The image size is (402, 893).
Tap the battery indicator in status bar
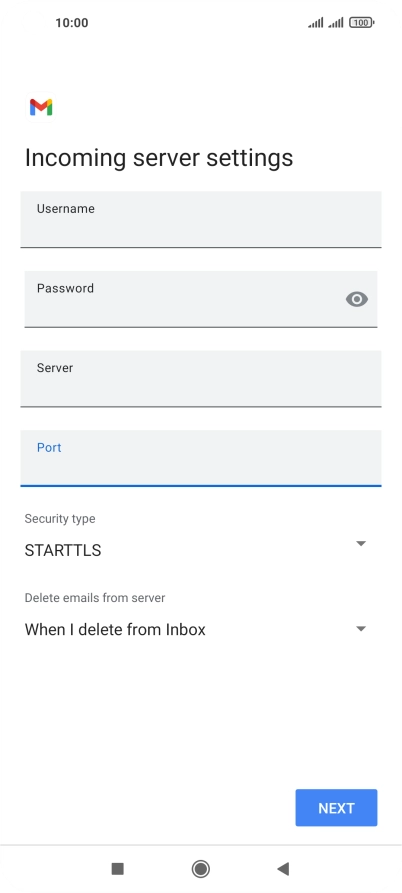click(x=362, y=23)
